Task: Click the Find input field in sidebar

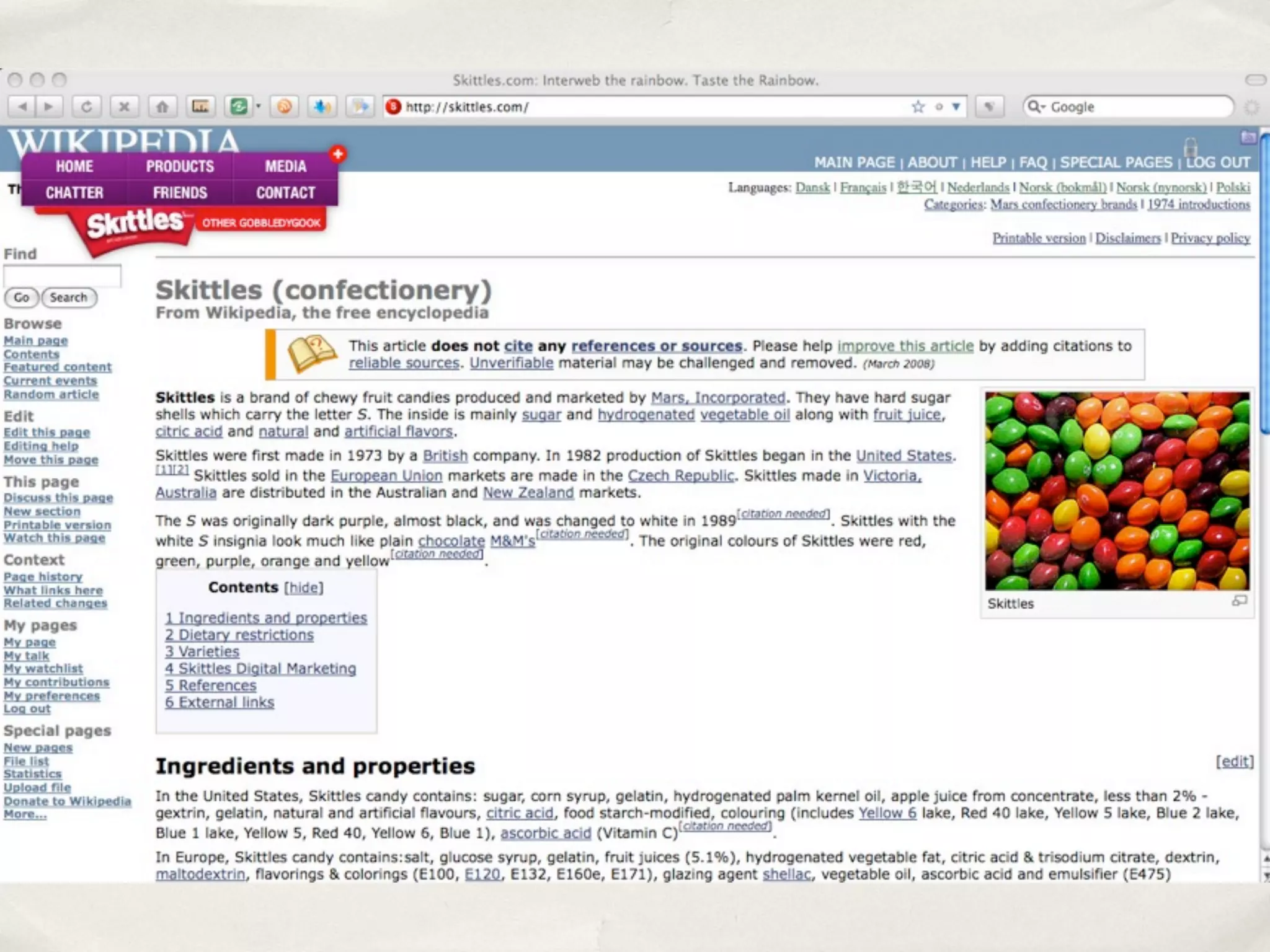Action: (x=62, y=276)
